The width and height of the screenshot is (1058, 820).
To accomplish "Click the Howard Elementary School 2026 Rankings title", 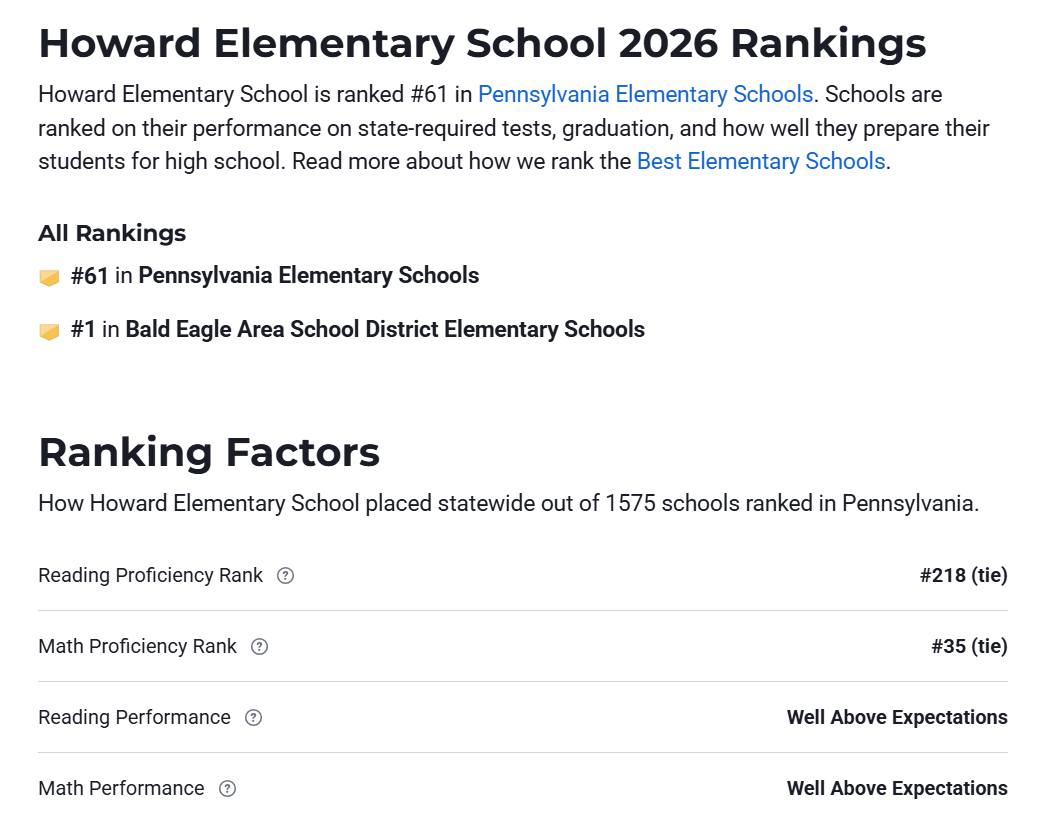I will pyautogui.click(x=482, y=43).
